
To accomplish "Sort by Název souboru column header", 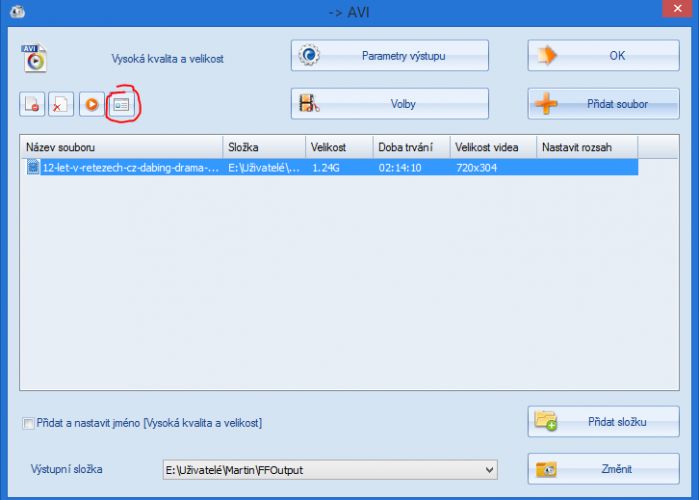I will [x=121, y=147].
